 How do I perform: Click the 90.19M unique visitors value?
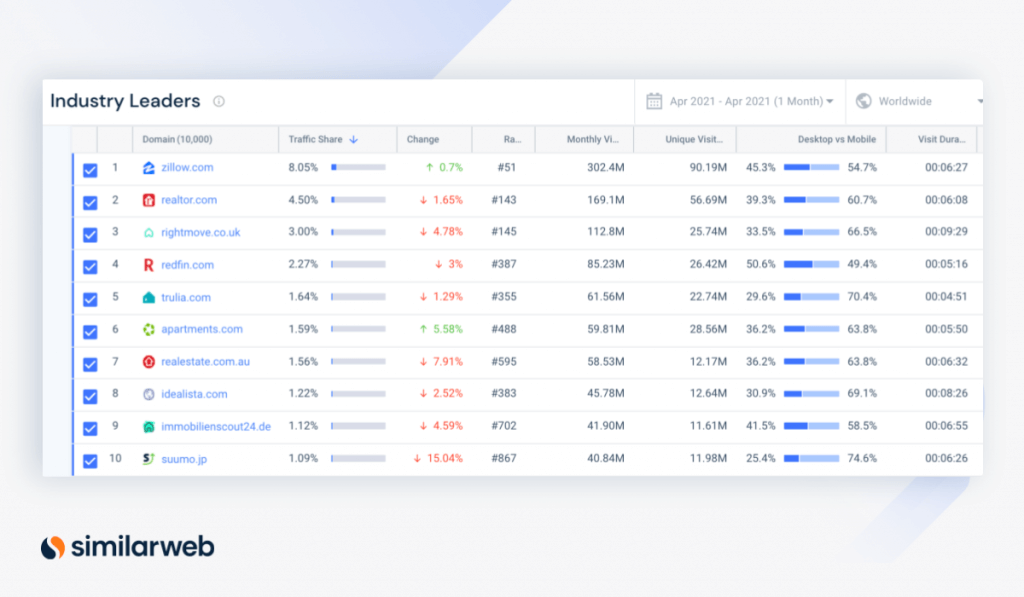pos(708,167)
